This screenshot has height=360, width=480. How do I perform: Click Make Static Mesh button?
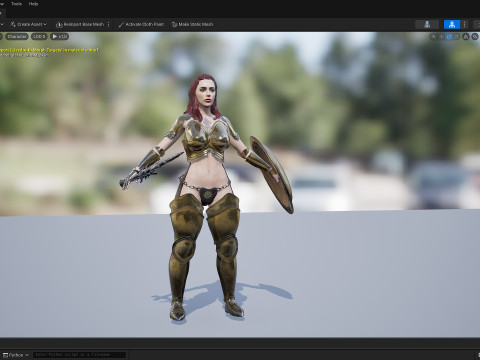pyautogui.click(x=192, y=24)
